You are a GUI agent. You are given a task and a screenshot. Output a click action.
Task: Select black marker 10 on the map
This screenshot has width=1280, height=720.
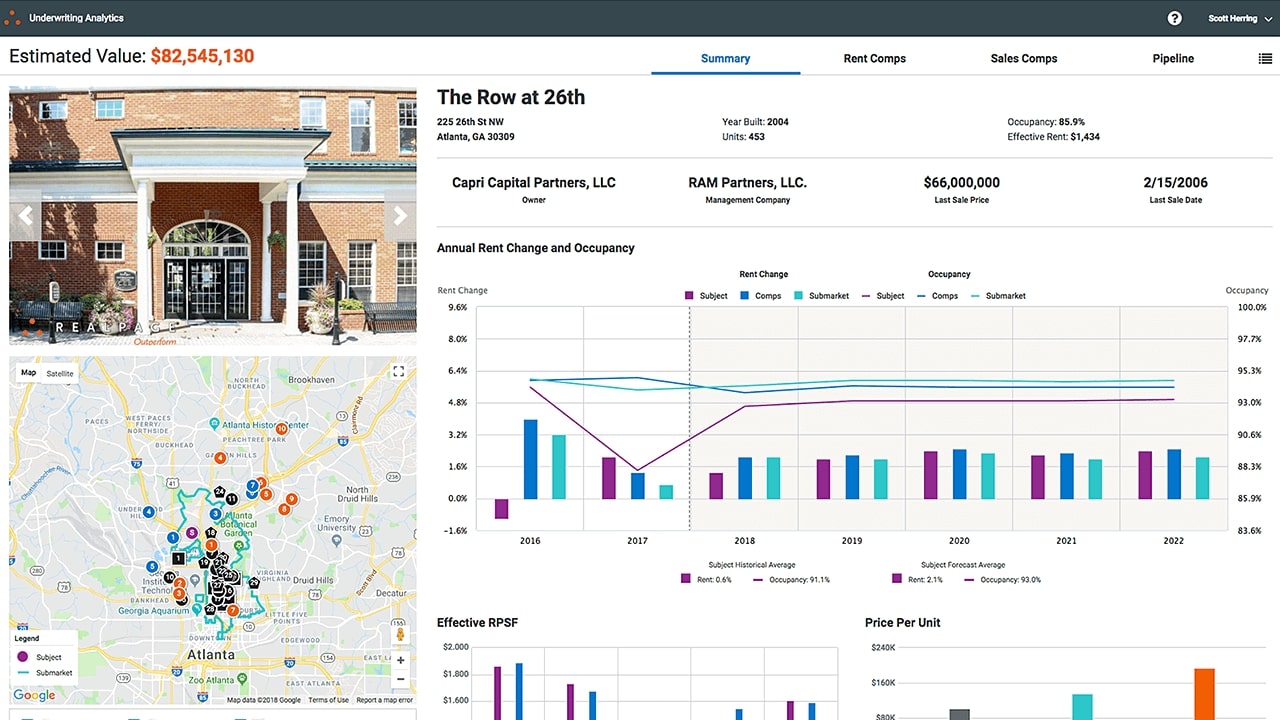(170, 578)
